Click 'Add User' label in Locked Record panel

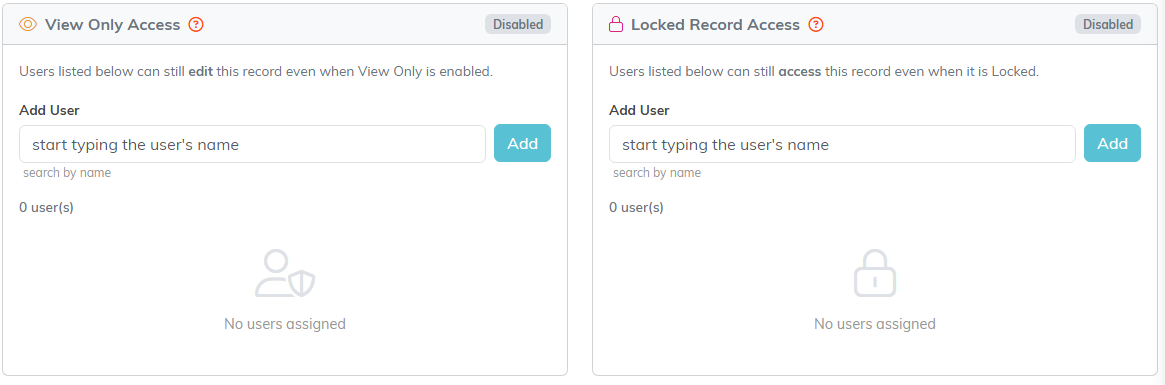tap(639, 111)
